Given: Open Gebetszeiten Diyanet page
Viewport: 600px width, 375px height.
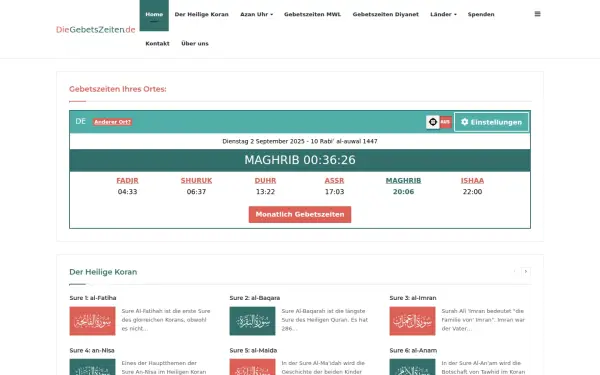Looking at the screenshot, I should click(x=385, y=14).
